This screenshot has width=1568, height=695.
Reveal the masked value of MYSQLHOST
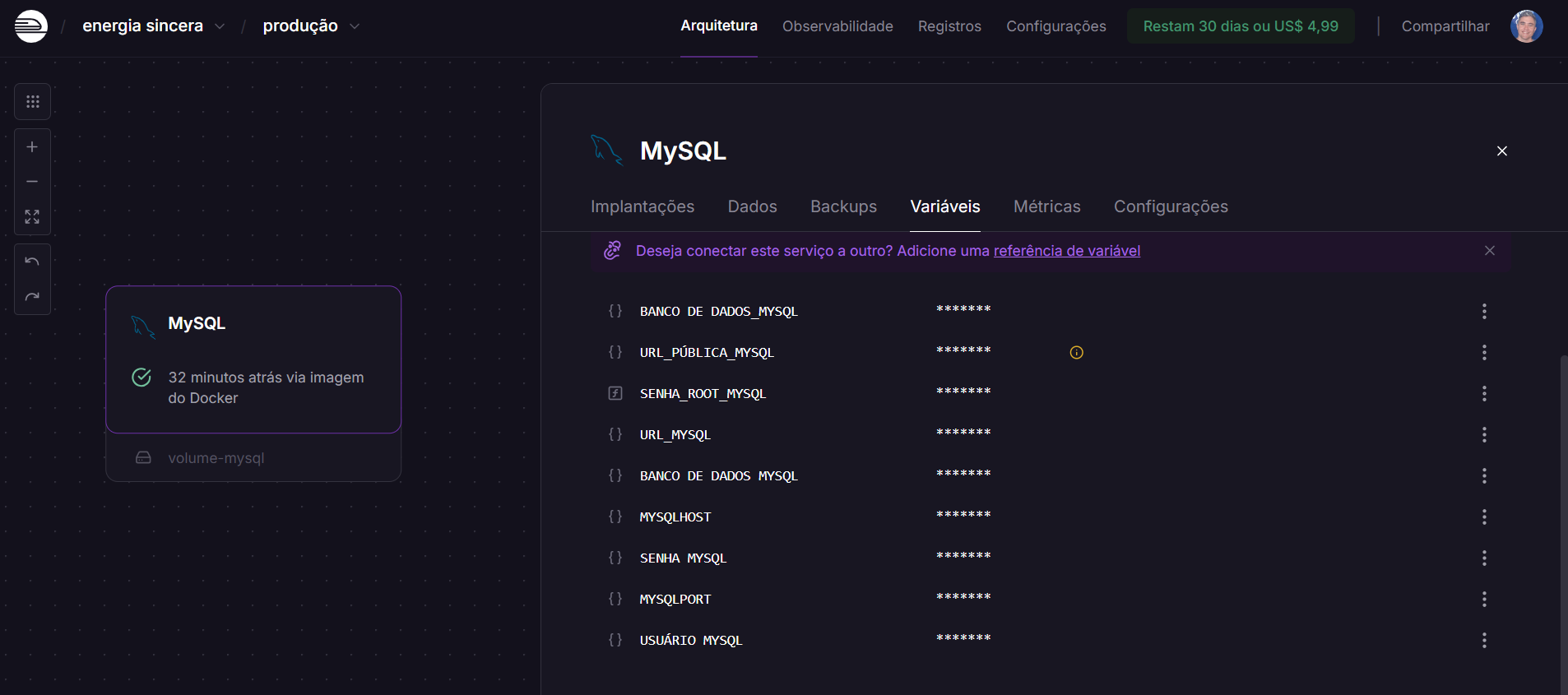point(963,515)
